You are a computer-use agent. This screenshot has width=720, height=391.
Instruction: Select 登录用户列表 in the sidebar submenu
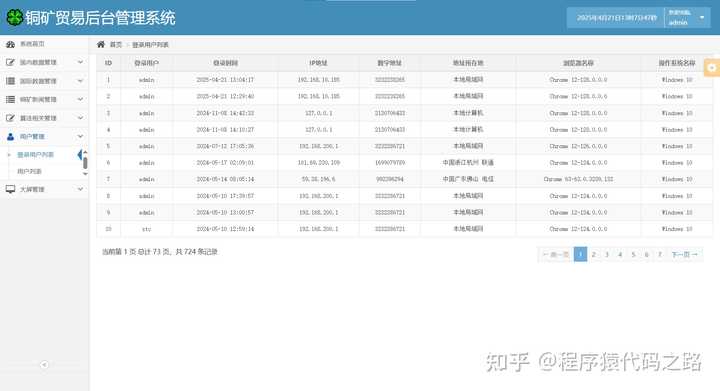tap(35, 155)
